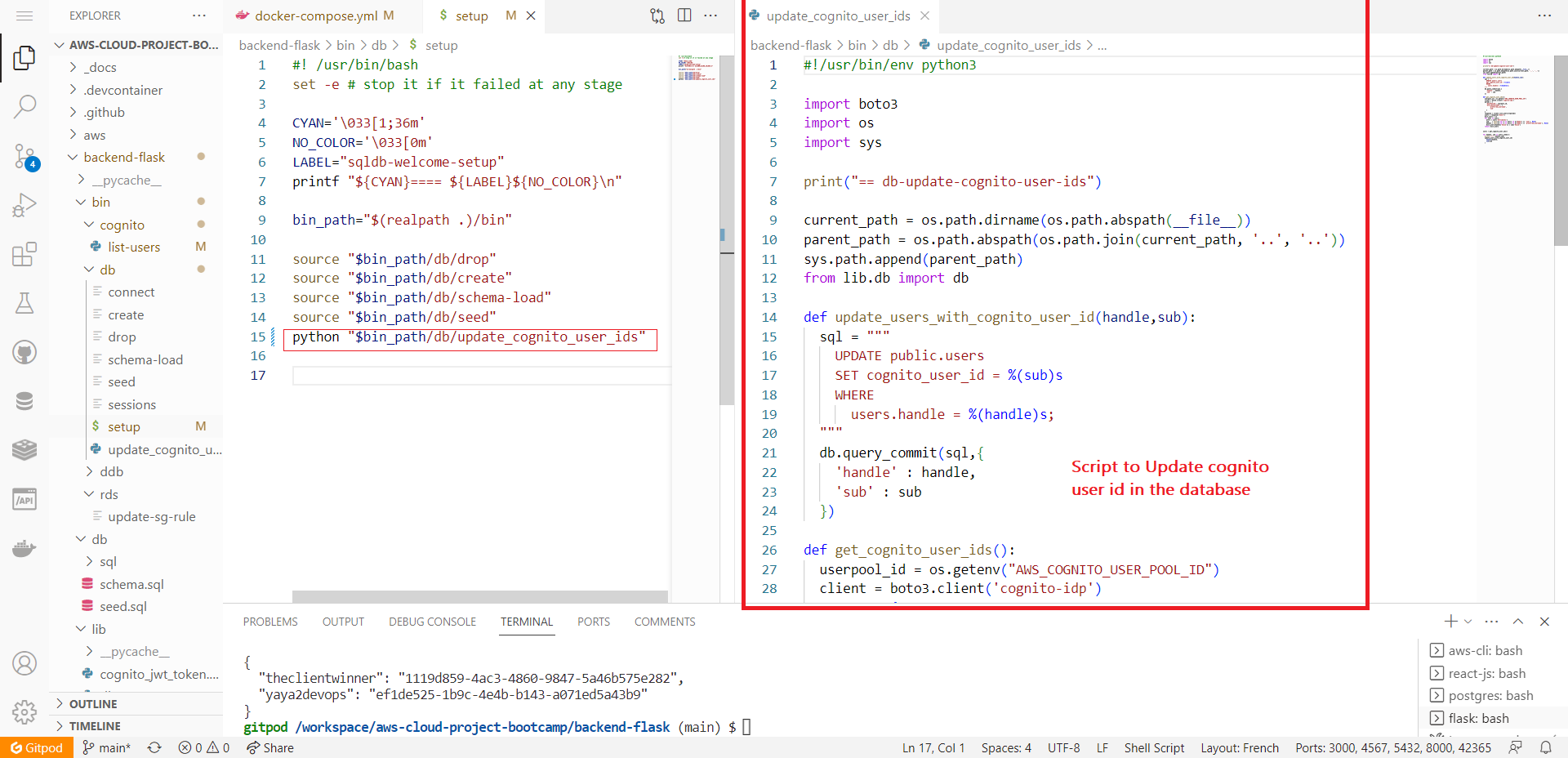This screenshot has height=758, width=1568.
Task: Open errors and warnings count
Action: (x=204, y=747)
